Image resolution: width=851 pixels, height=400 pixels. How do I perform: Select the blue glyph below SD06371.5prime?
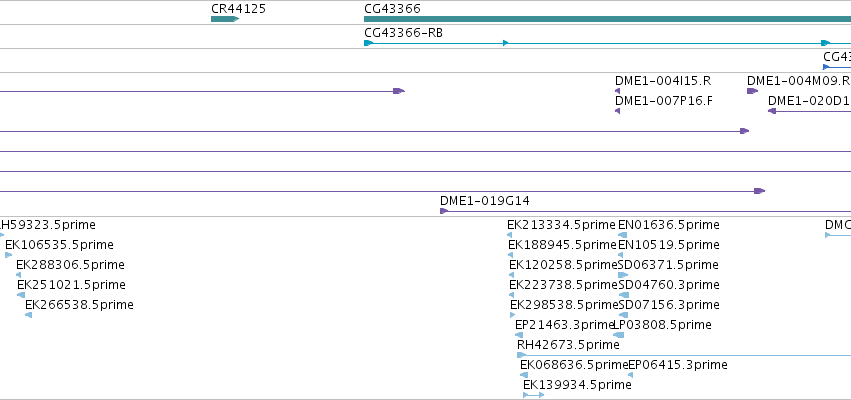tap(623, 275)
